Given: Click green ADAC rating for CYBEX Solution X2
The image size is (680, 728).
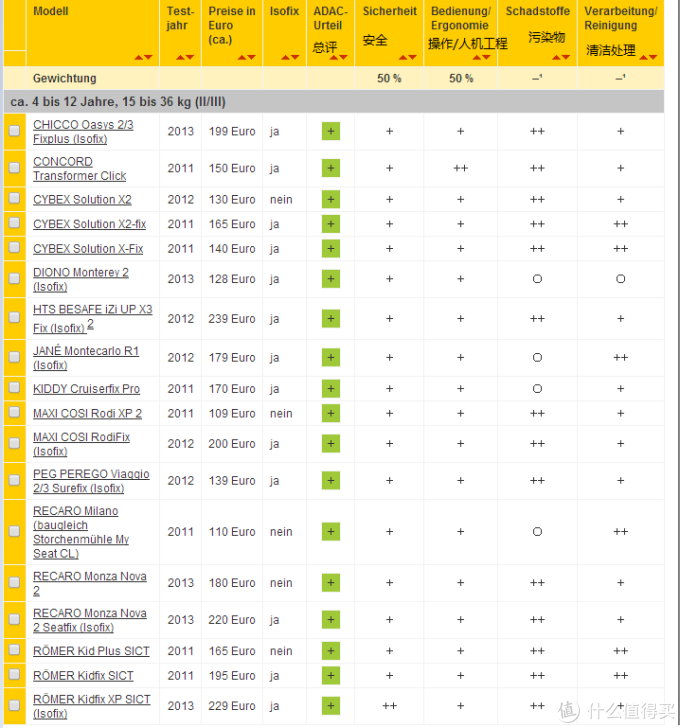Looking at the screenshot, I should coord(331,199).
